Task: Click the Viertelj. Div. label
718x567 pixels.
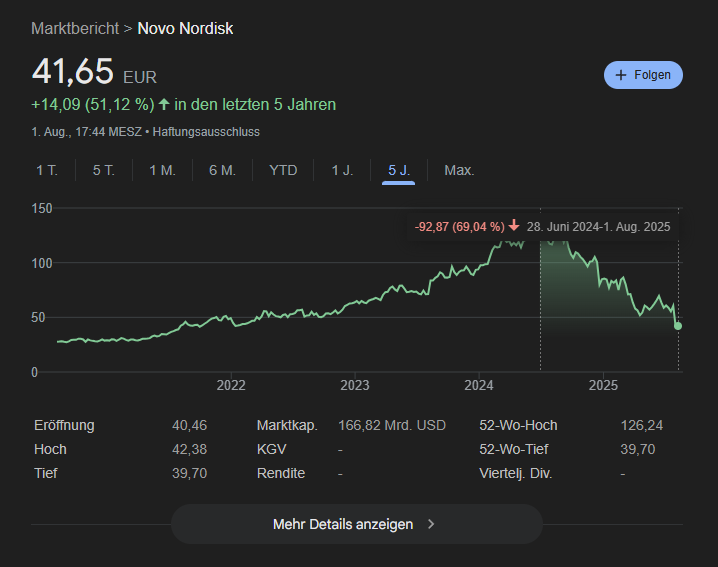Action: [516, 473]
